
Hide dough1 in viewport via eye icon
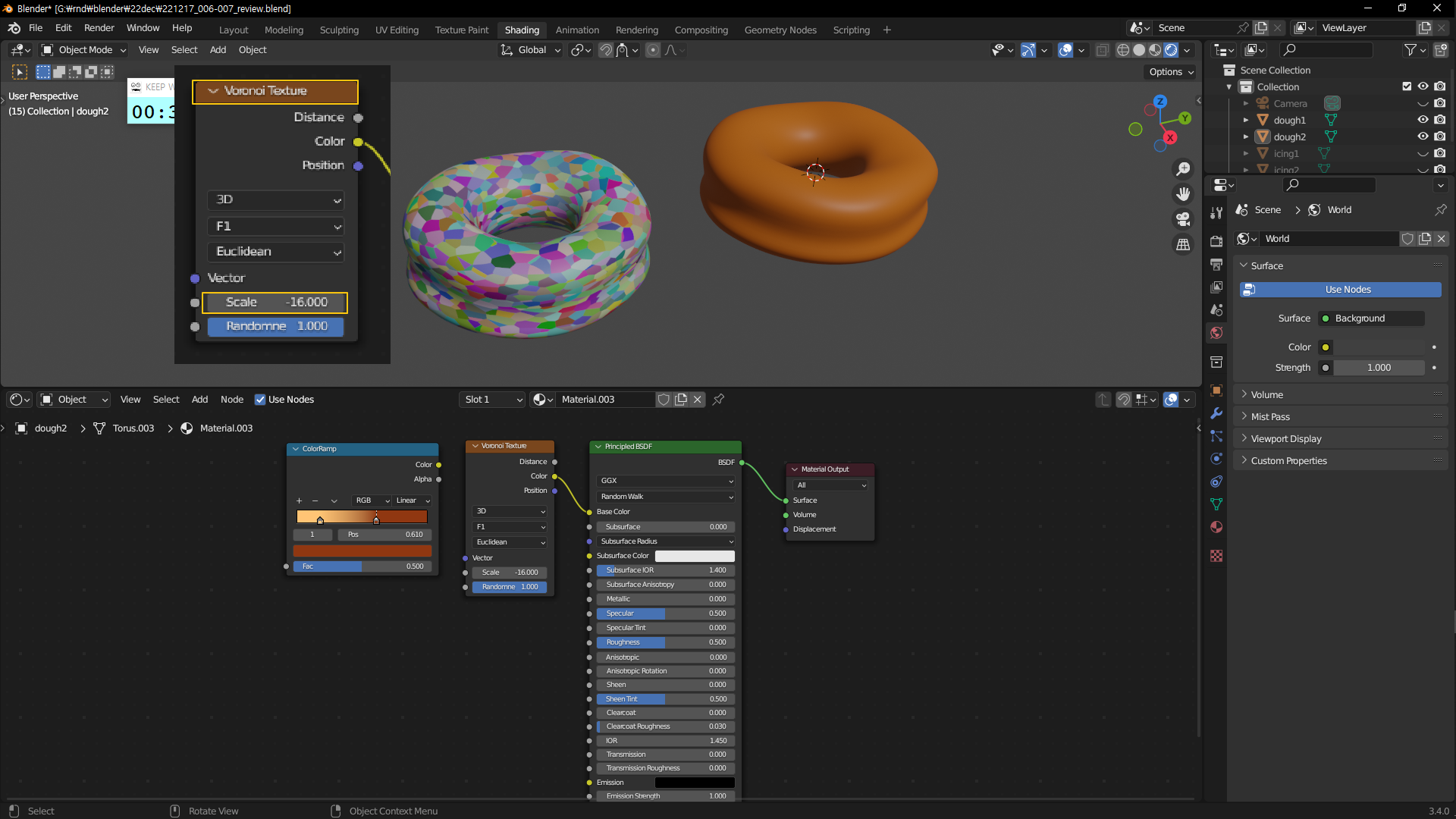[1423, 120]
